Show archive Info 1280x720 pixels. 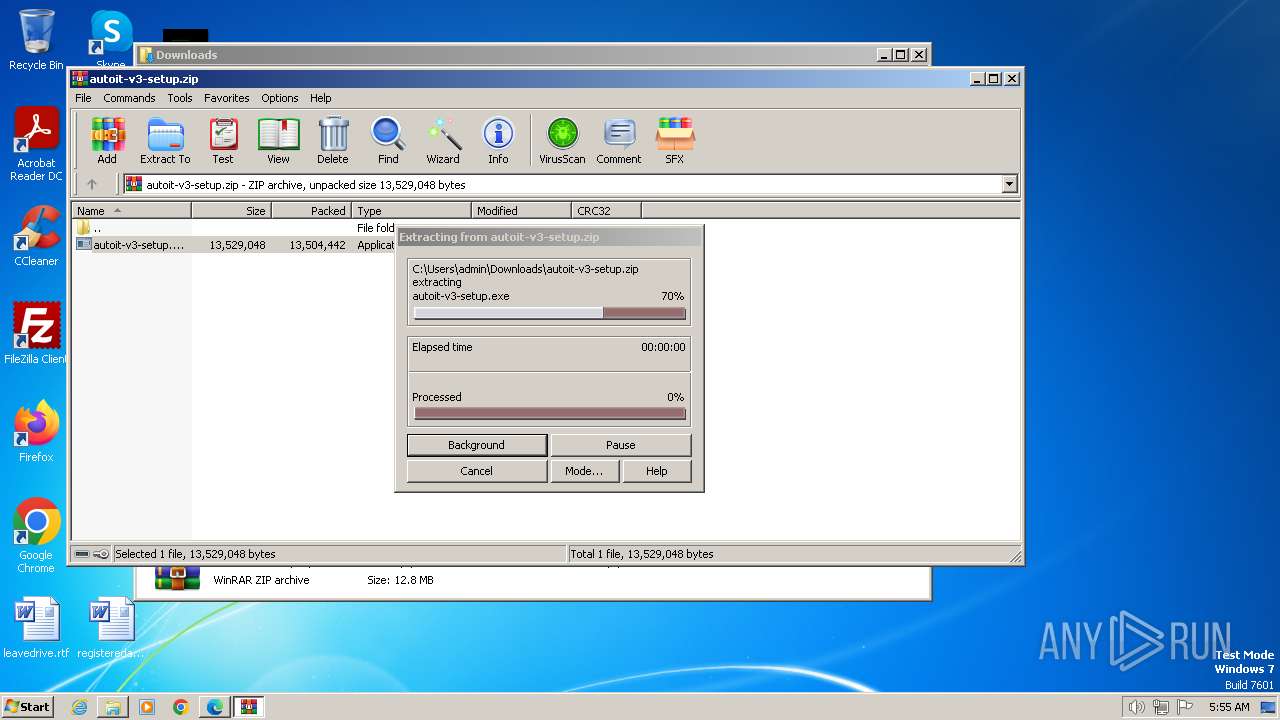point(498,140)
